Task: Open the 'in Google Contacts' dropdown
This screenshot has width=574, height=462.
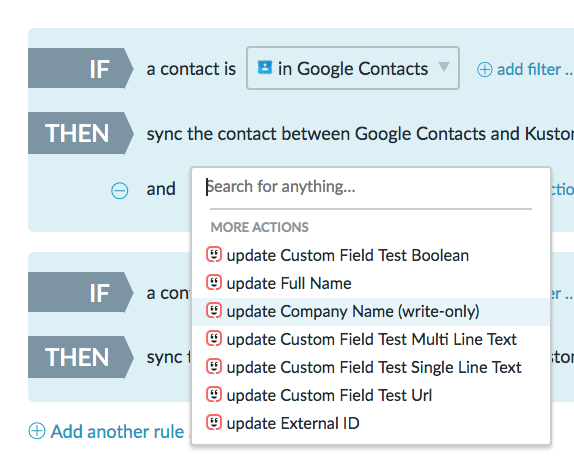Action: click(x=353, y=68)
